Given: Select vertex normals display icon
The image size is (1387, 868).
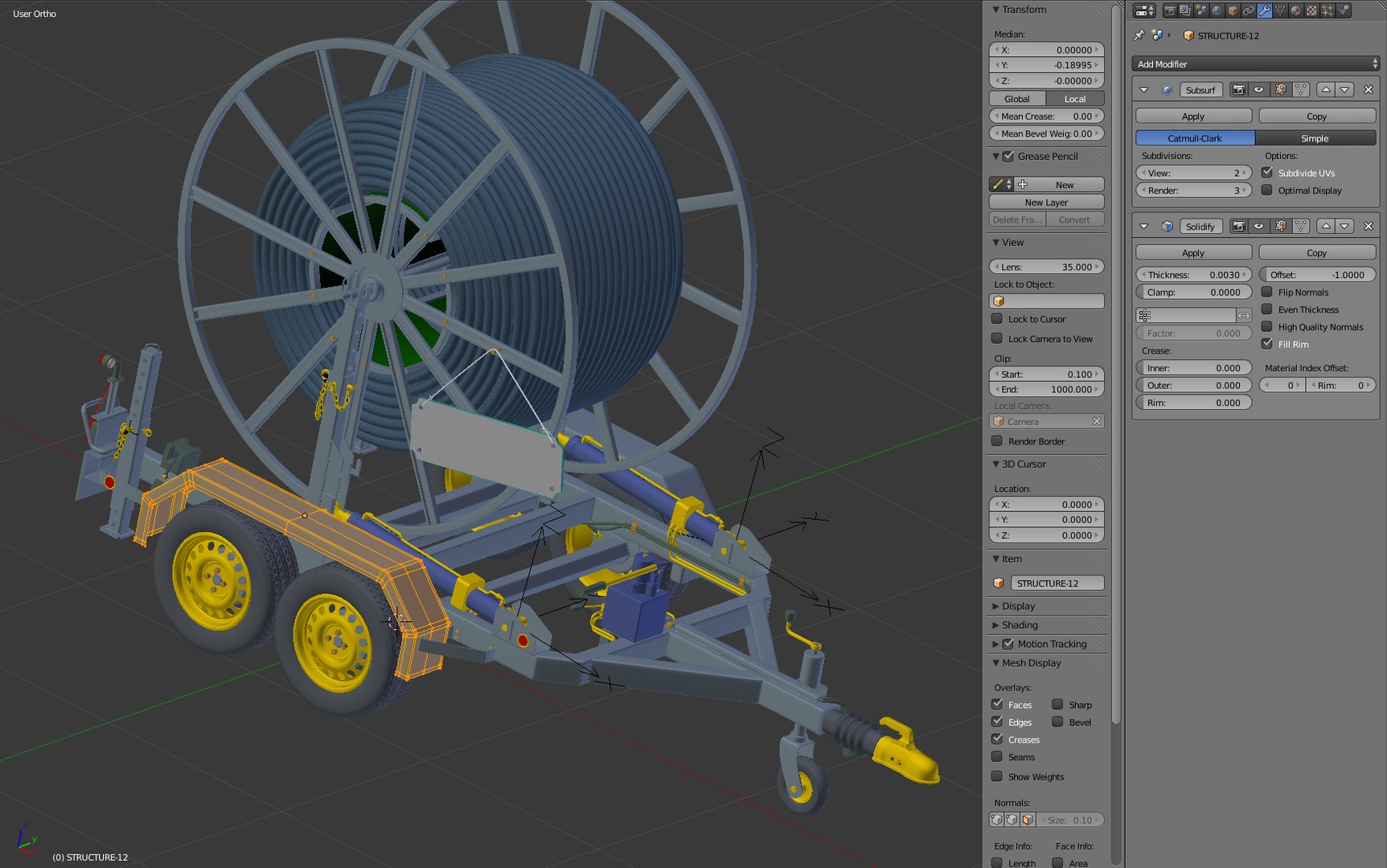Looking at the screenshot, I should [x=997, y=820].
